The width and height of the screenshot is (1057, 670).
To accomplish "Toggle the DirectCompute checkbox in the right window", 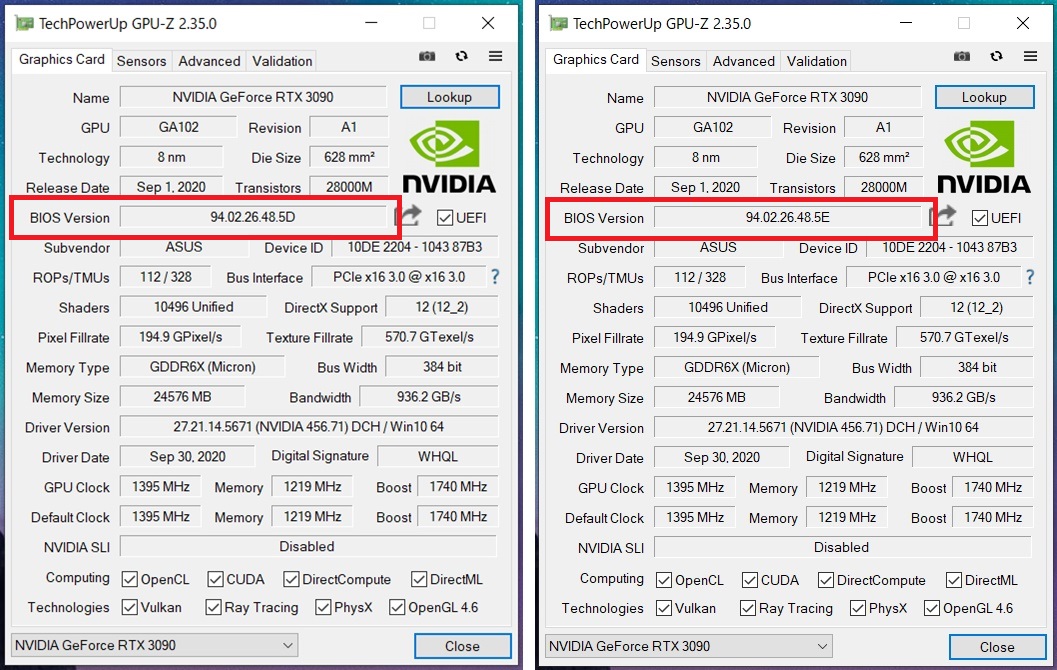I will [x=826, y=580].
